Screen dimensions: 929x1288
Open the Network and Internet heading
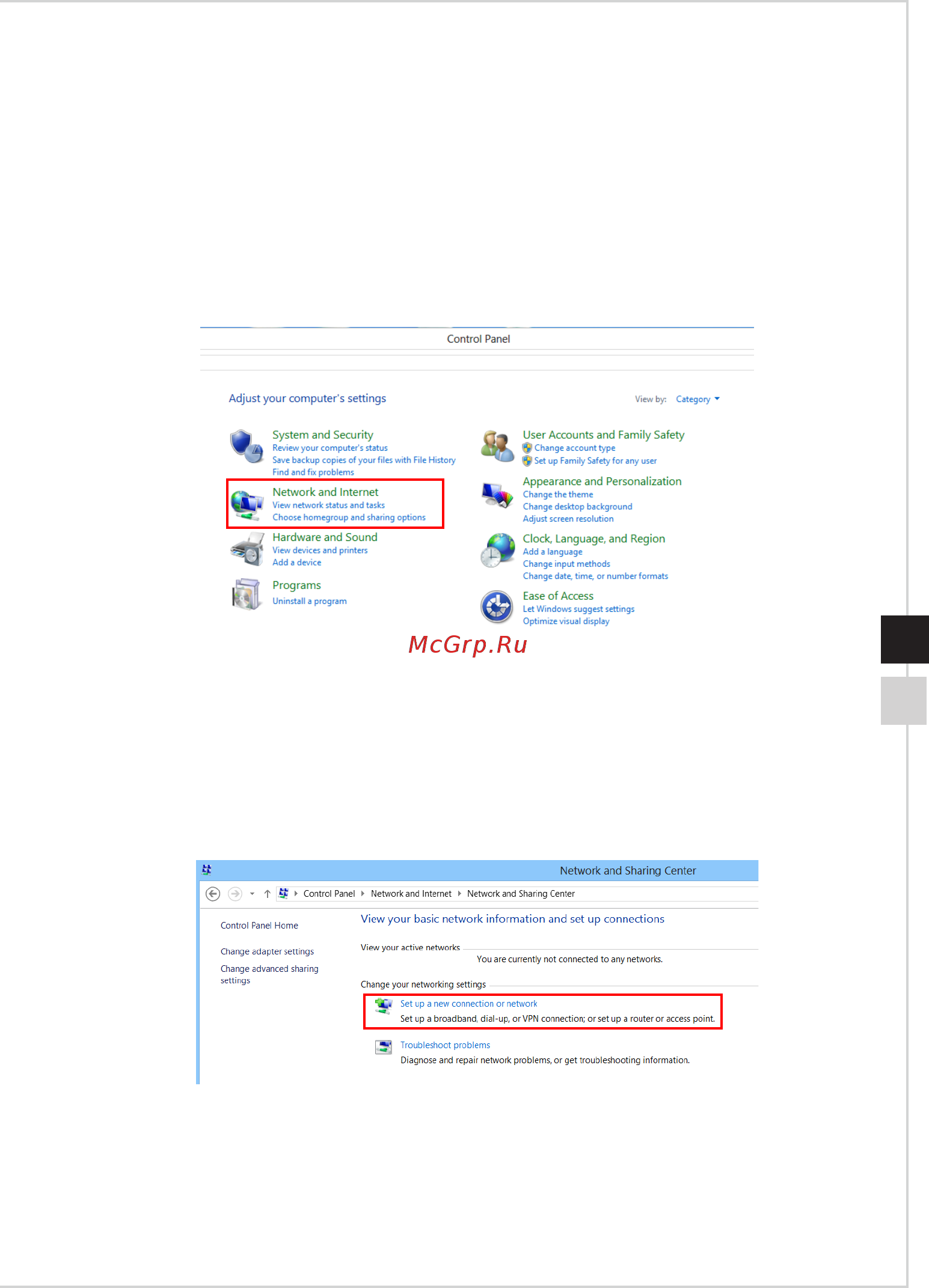point(325,492)
